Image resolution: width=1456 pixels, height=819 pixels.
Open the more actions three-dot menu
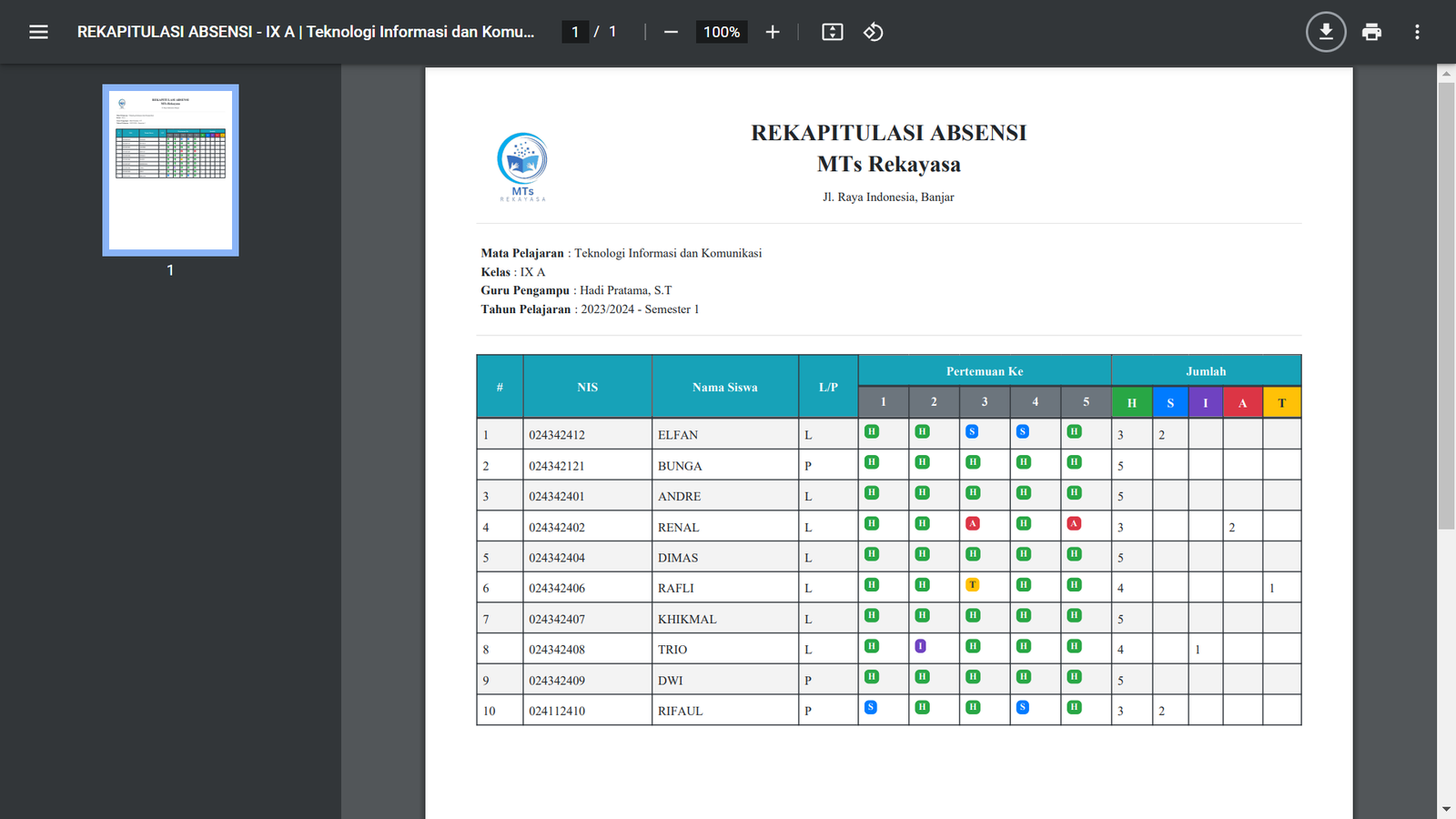[x=1417, y=32]
